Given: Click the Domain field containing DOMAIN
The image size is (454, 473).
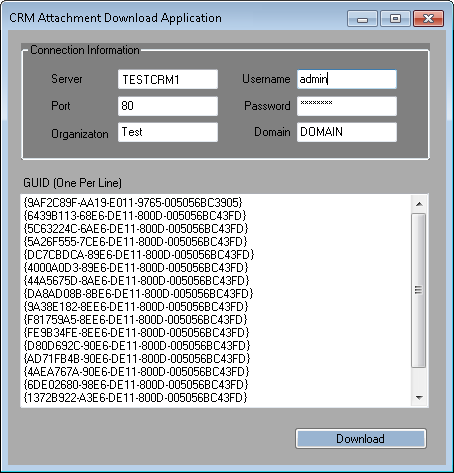Looking at the screenshot, I should [x=347, y=132].
